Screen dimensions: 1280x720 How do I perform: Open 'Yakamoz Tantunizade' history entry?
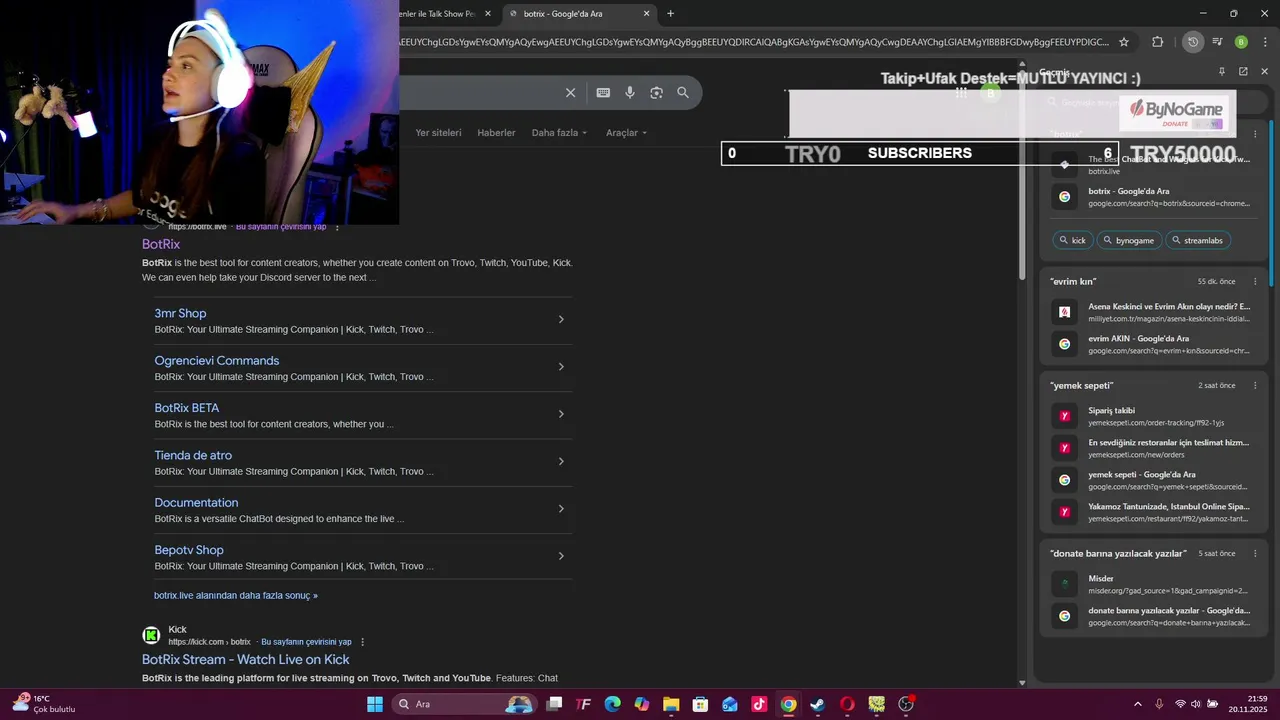(1155, 512)
